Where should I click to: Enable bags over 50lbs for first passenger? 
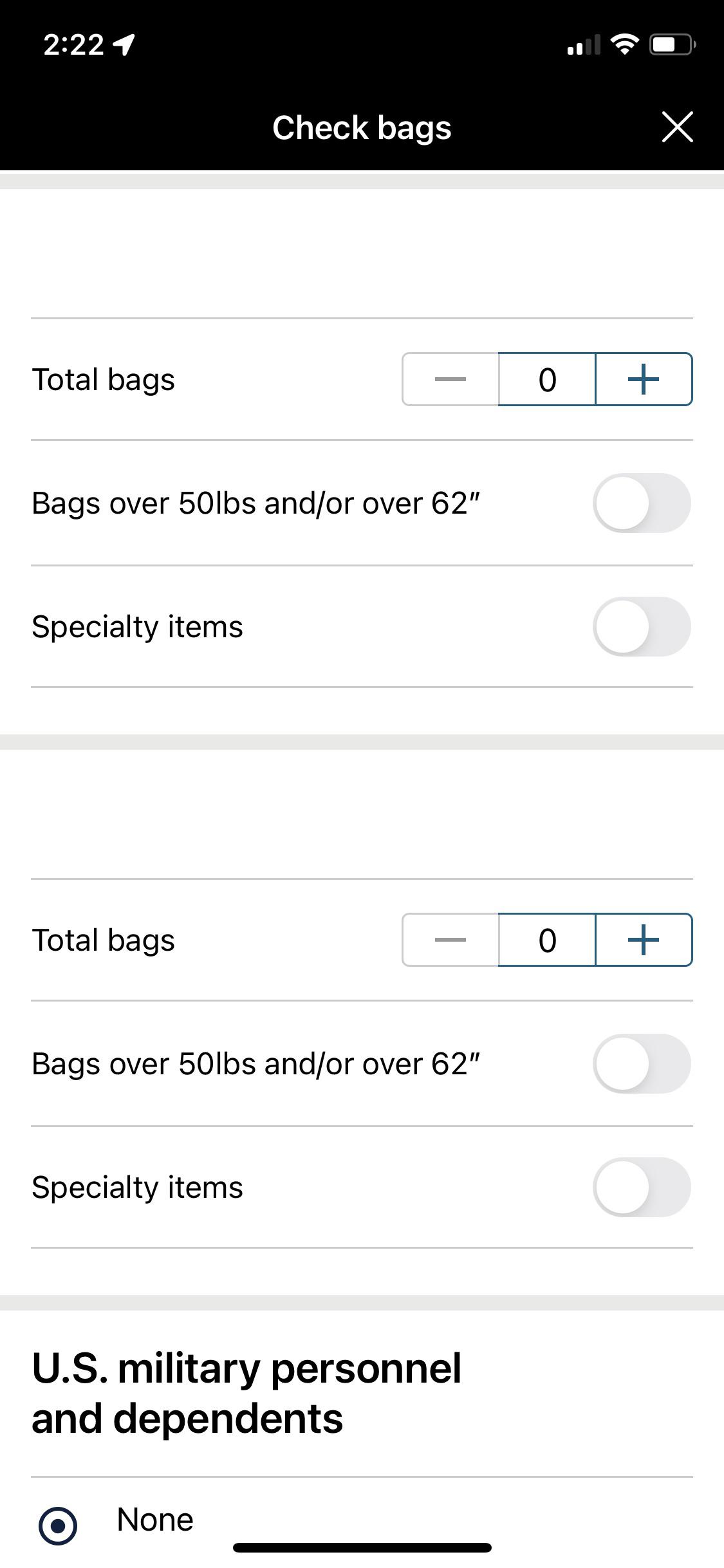pos(642,503)
